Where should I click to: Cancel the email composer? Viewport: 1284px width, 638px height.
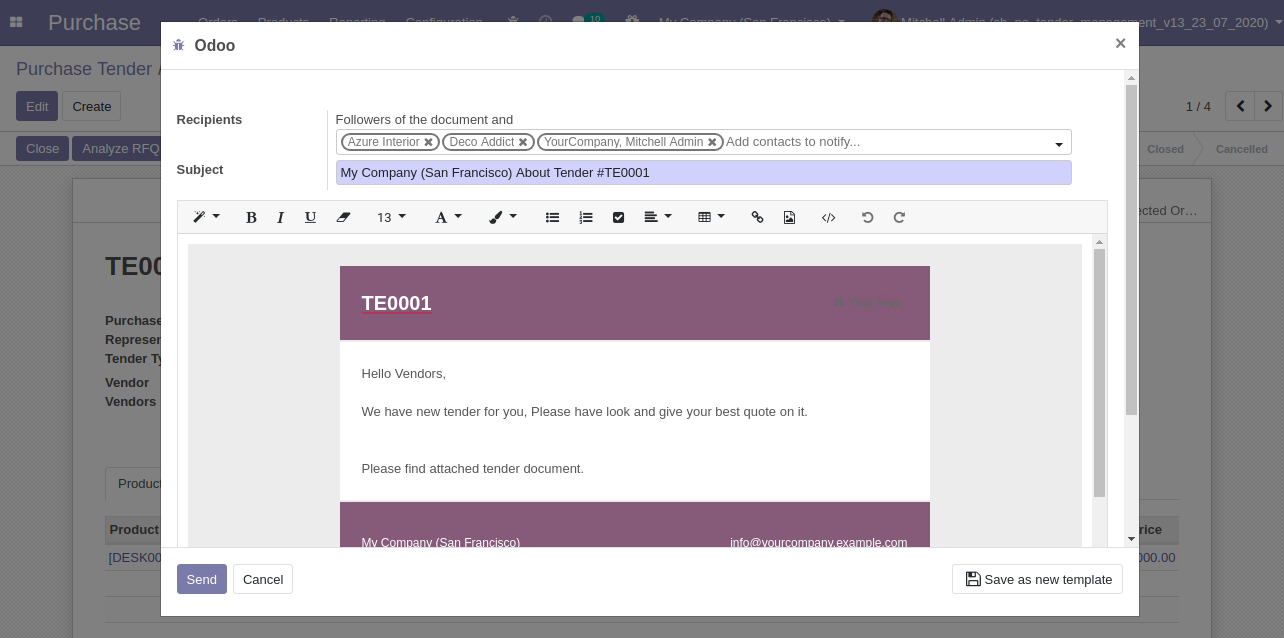[263, 579]
